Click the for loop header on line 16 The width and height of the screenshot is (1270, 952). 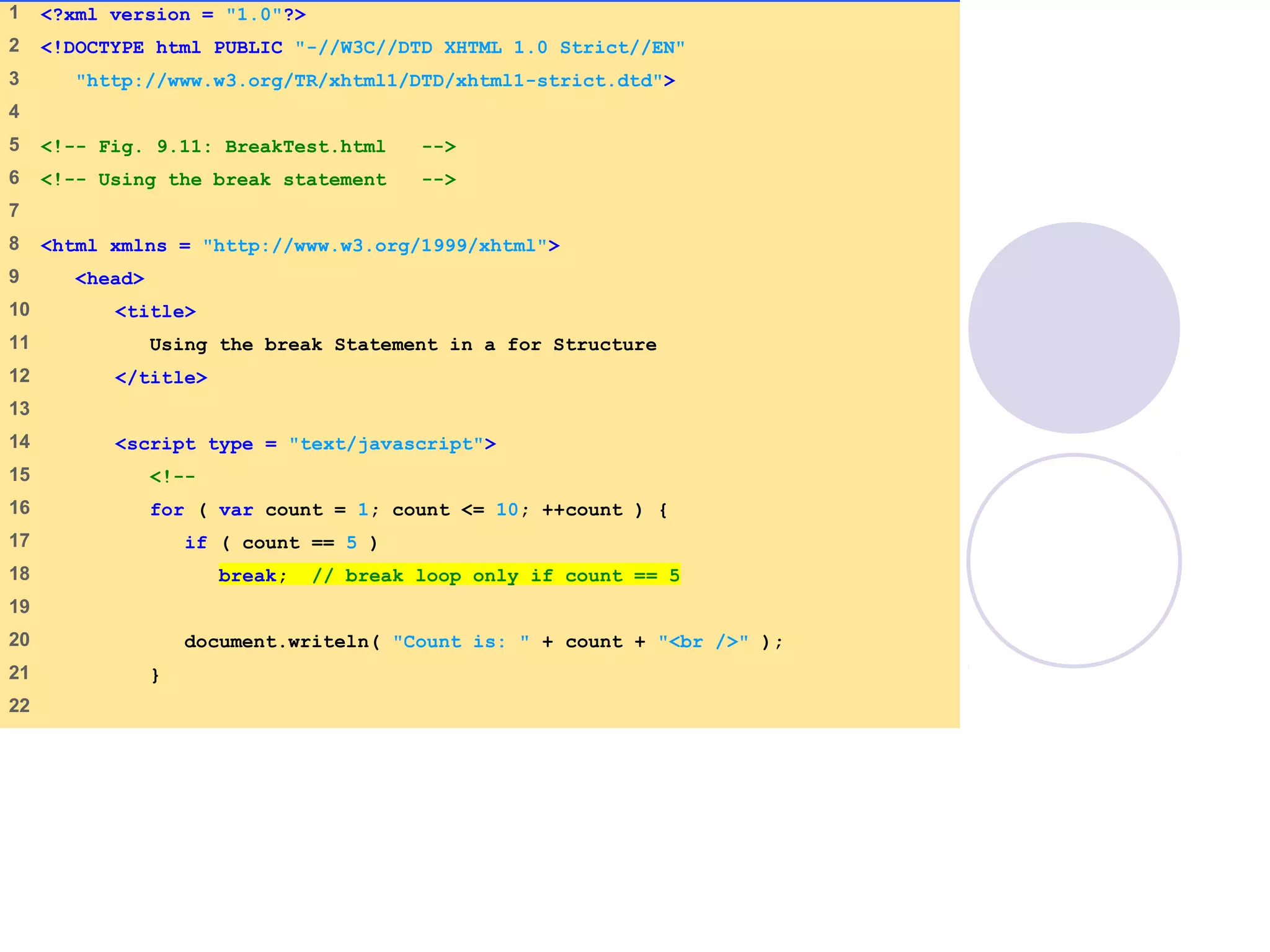(x=409, y=510)
